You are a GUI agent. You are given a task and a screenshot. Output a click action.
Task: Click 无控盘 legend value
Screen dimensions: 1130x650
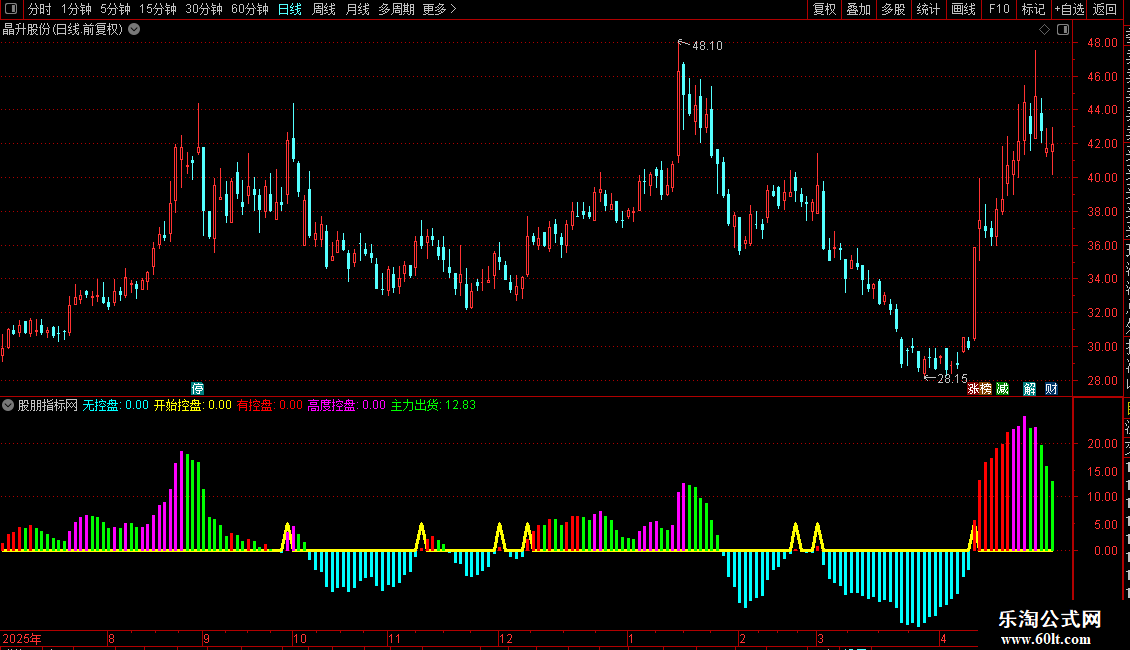pos(115,405)
